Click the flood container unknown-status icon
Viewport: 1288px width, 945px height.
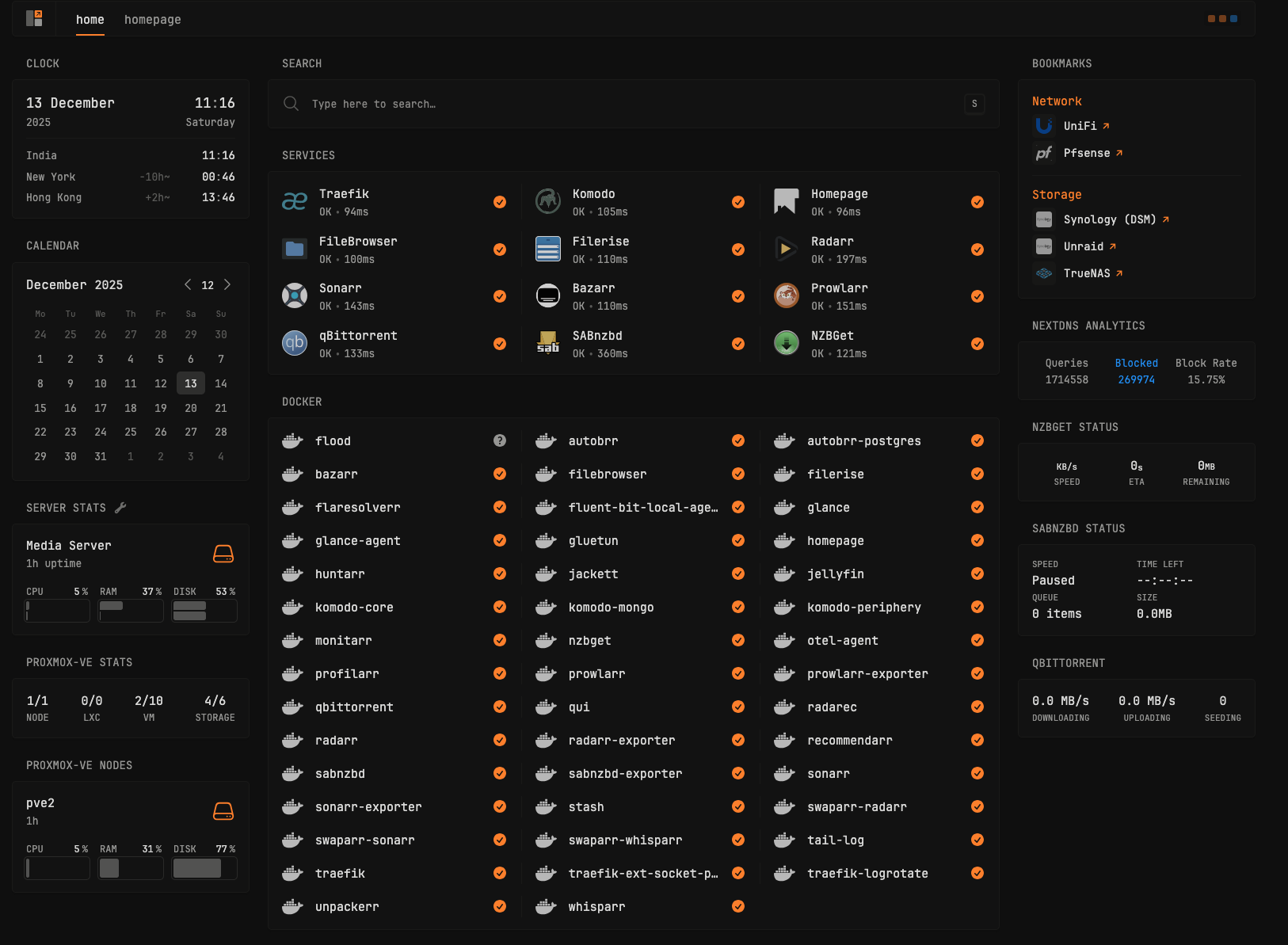click(x=500, y=440)
